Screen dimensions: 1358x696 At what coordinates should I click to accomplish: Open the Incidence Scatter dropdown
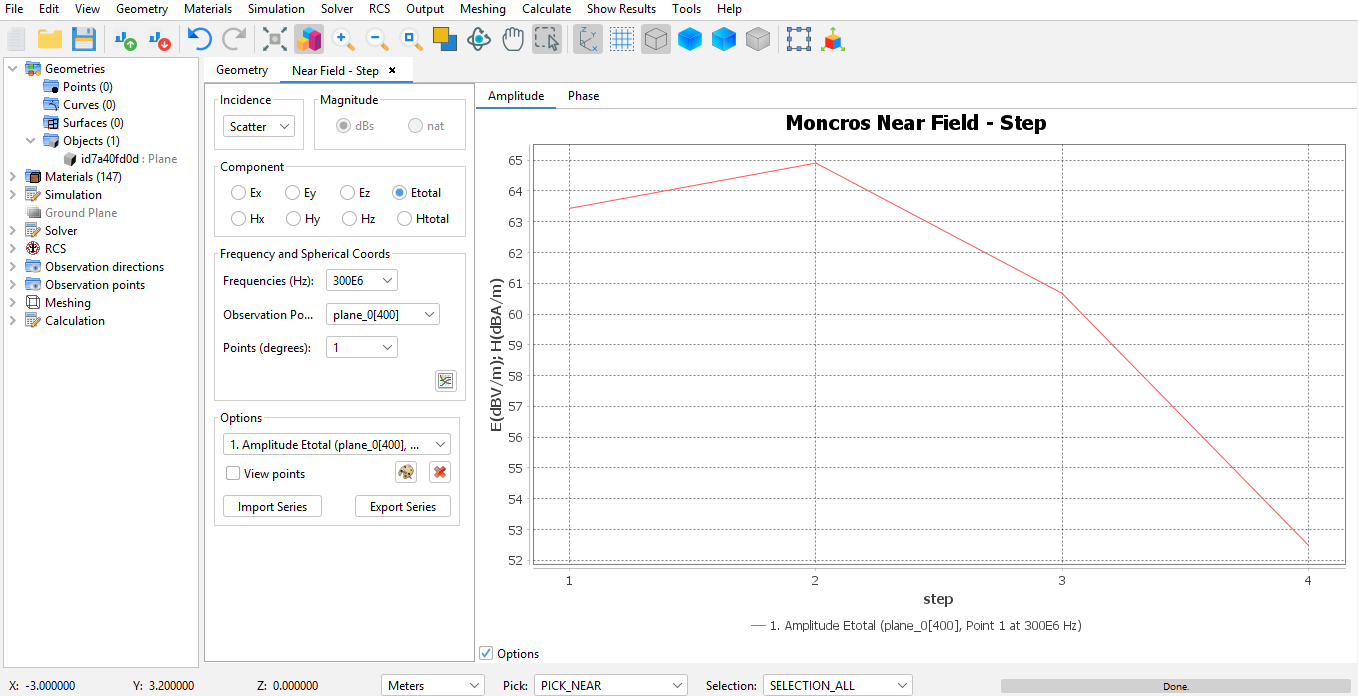tap(258, 127)
